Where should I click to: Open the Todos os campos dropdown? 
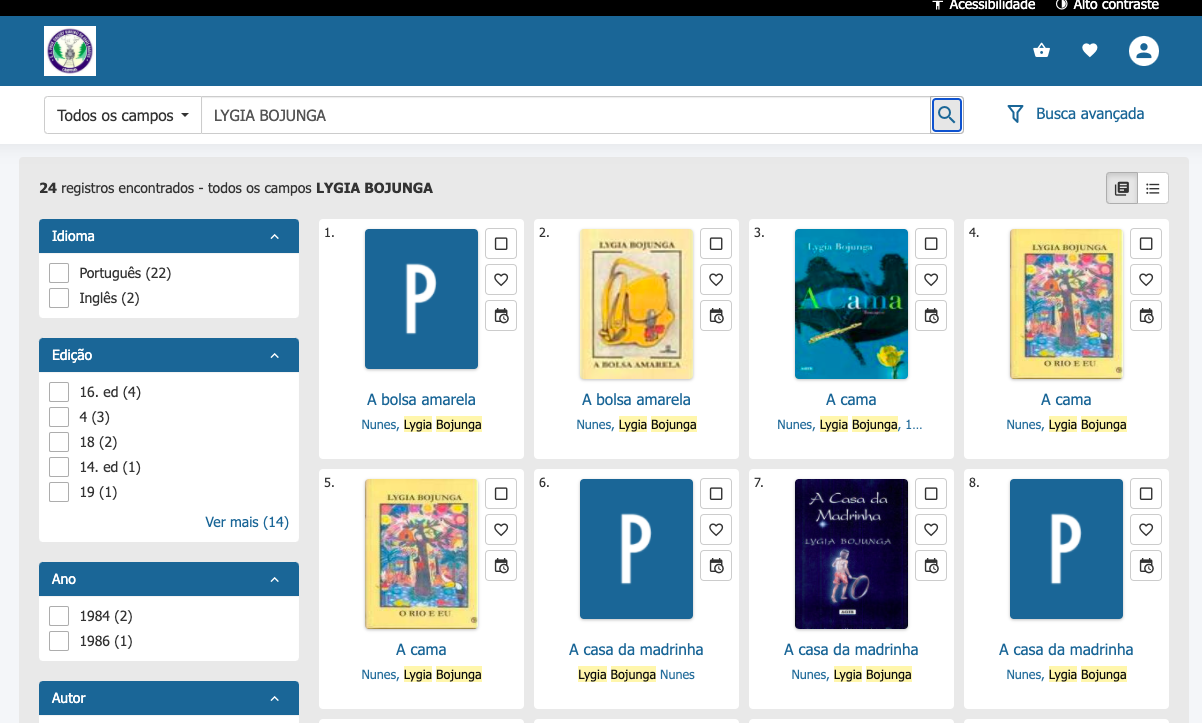click(x=123, y=115)
